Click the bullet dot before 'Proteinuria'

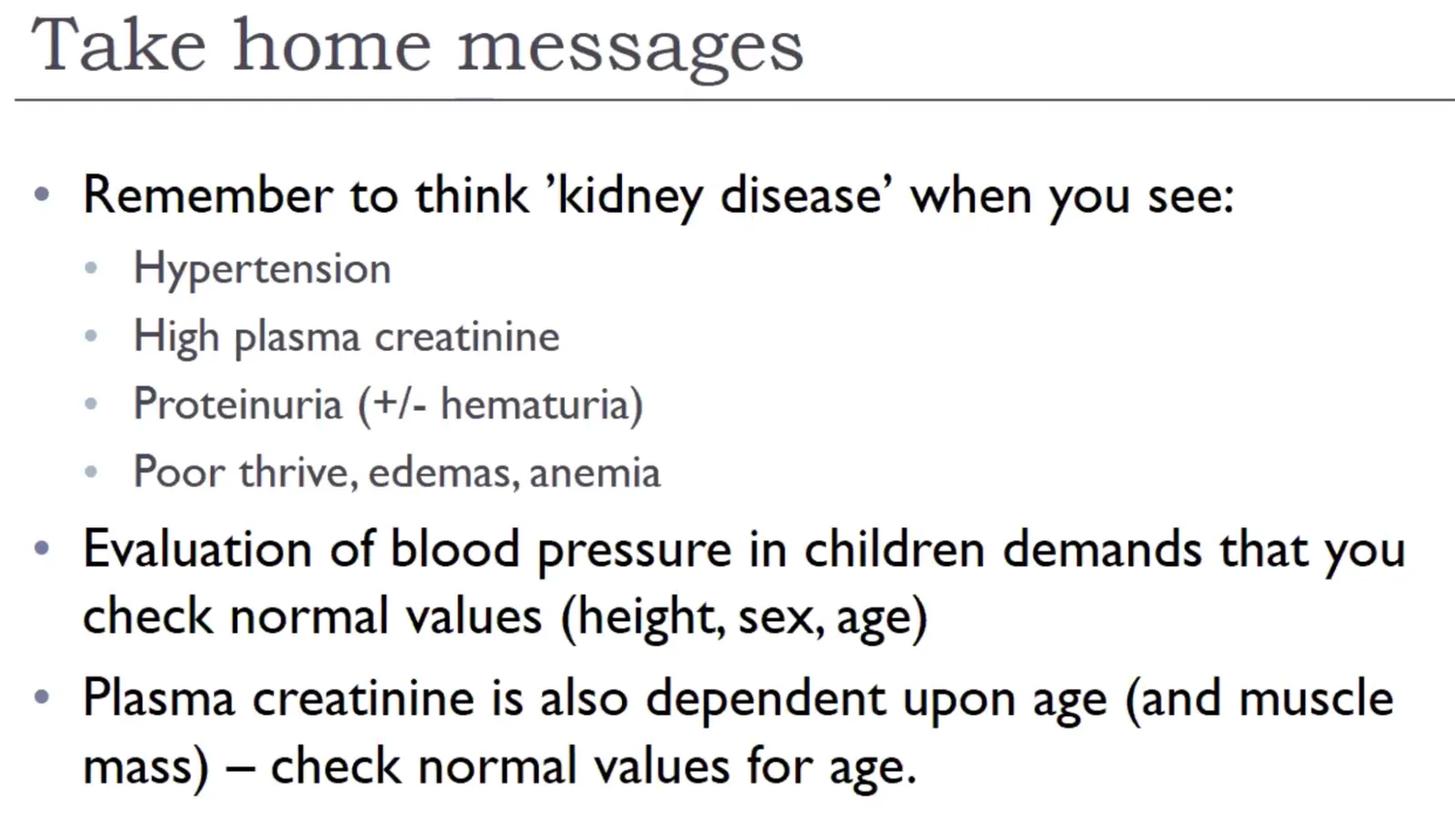coord(91,404)
